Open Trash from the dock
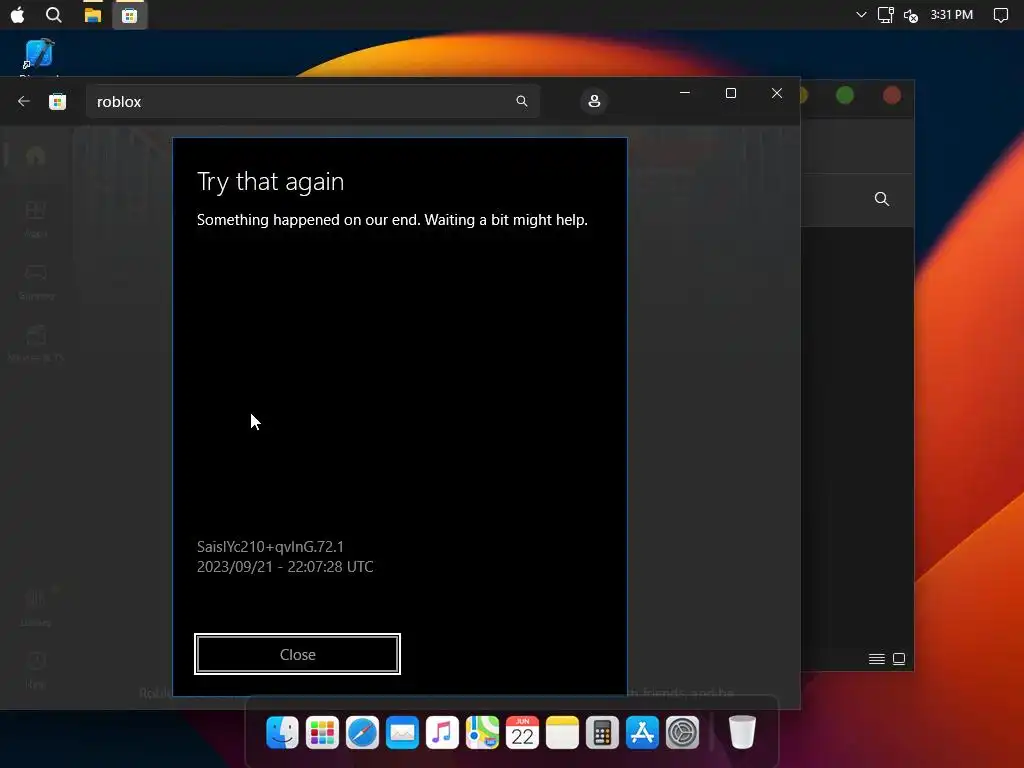This screenshot has height=768, width=1024. click(x=742, y=732)
